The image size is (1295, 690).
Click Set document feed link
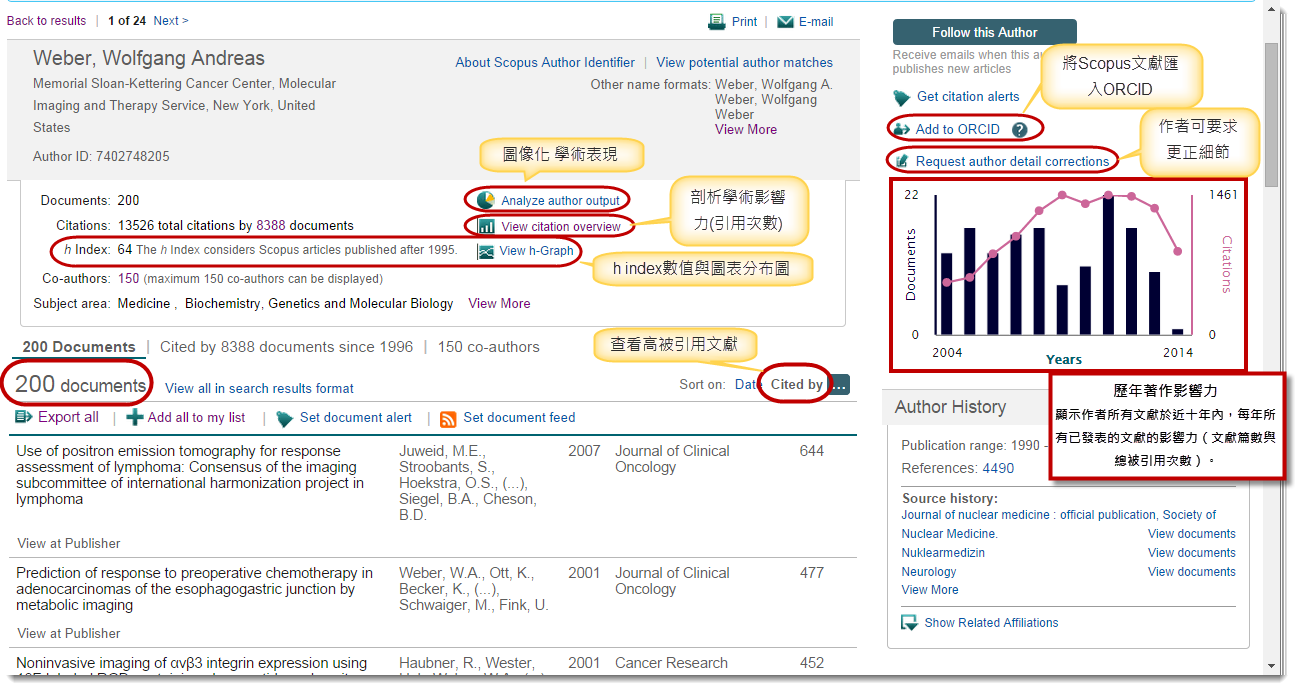tap(519, 417)
